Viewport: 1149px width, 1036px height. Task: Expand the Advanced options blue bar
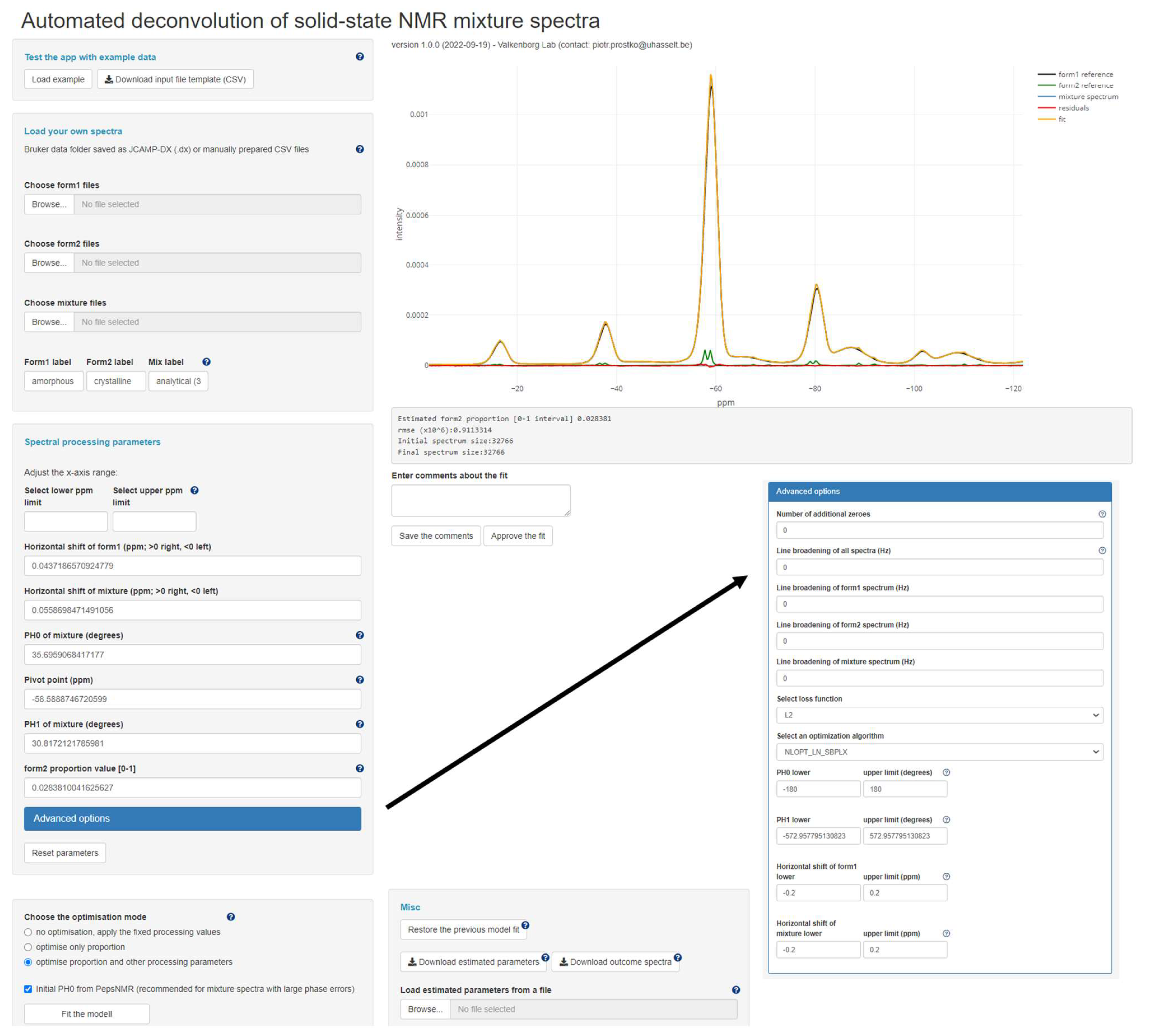click(192, 818)
